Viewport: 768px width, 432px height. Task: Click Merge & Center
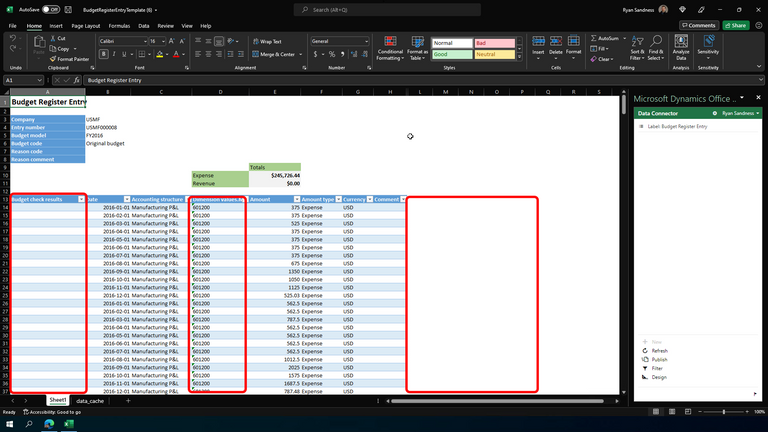click(274, 54)
